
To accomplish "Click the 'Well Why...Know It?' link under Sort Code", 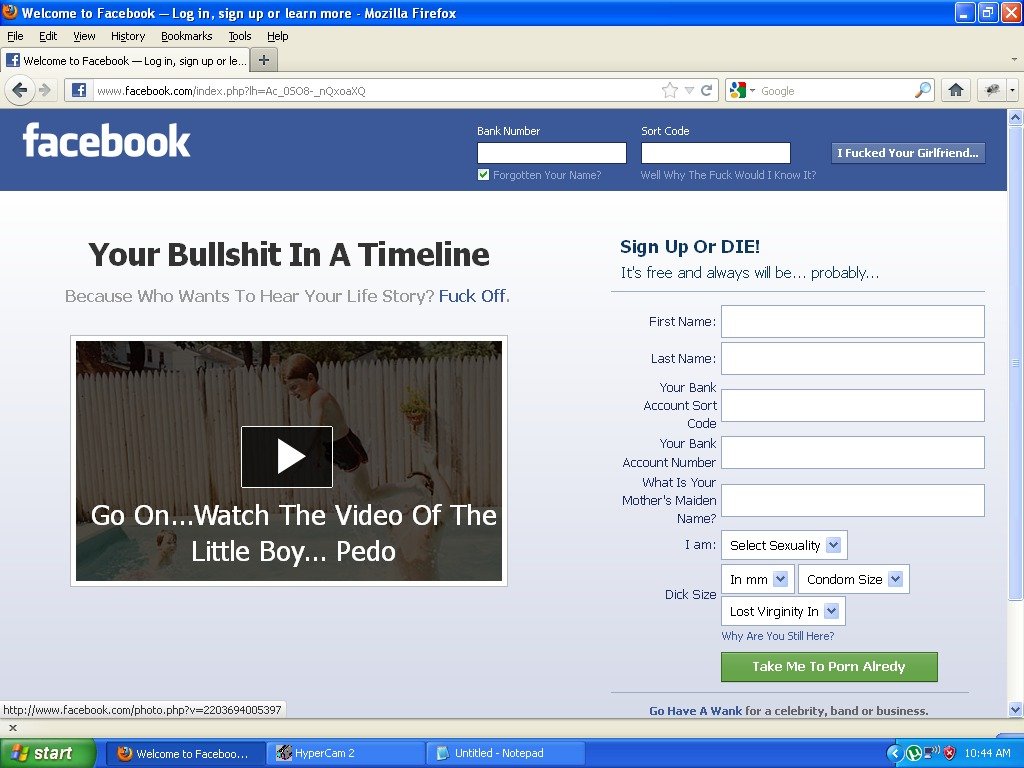I will pos(728,175).
